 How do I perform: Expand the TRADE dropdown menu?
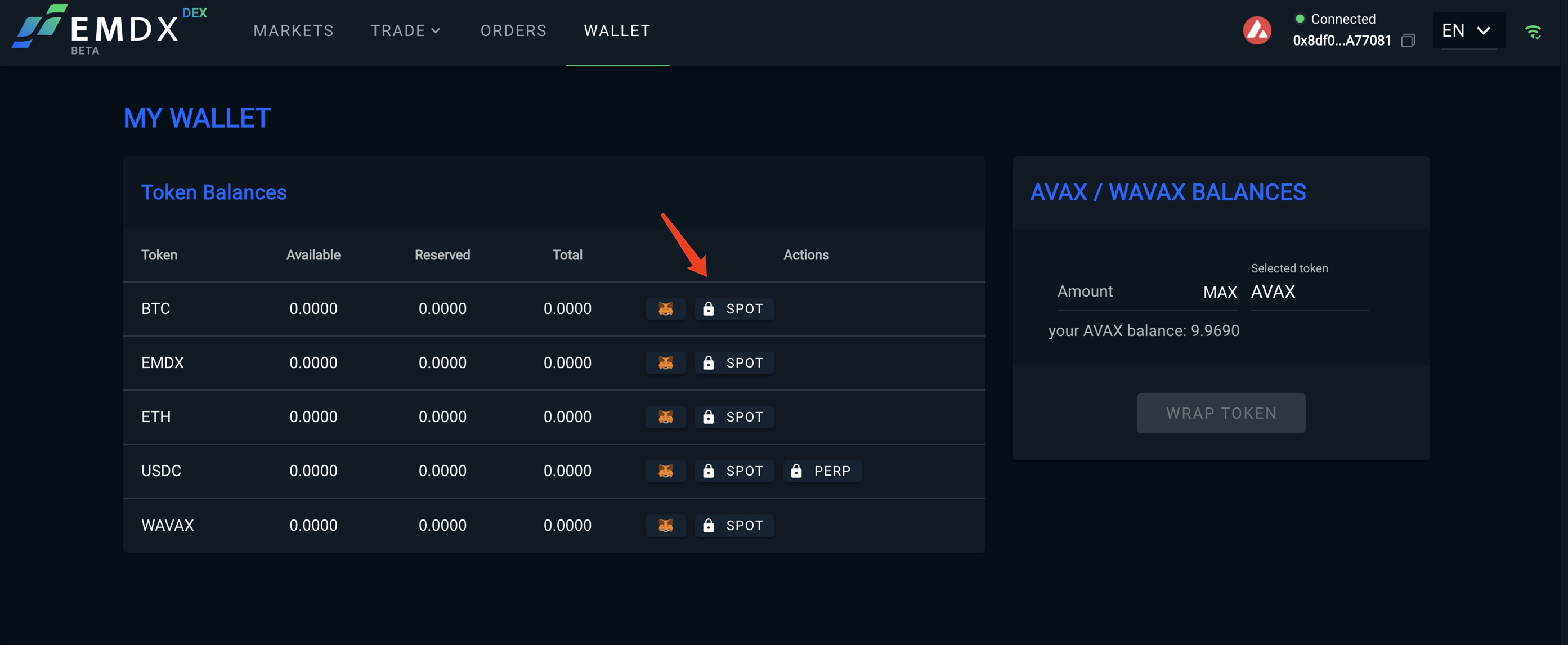[405, 30]
